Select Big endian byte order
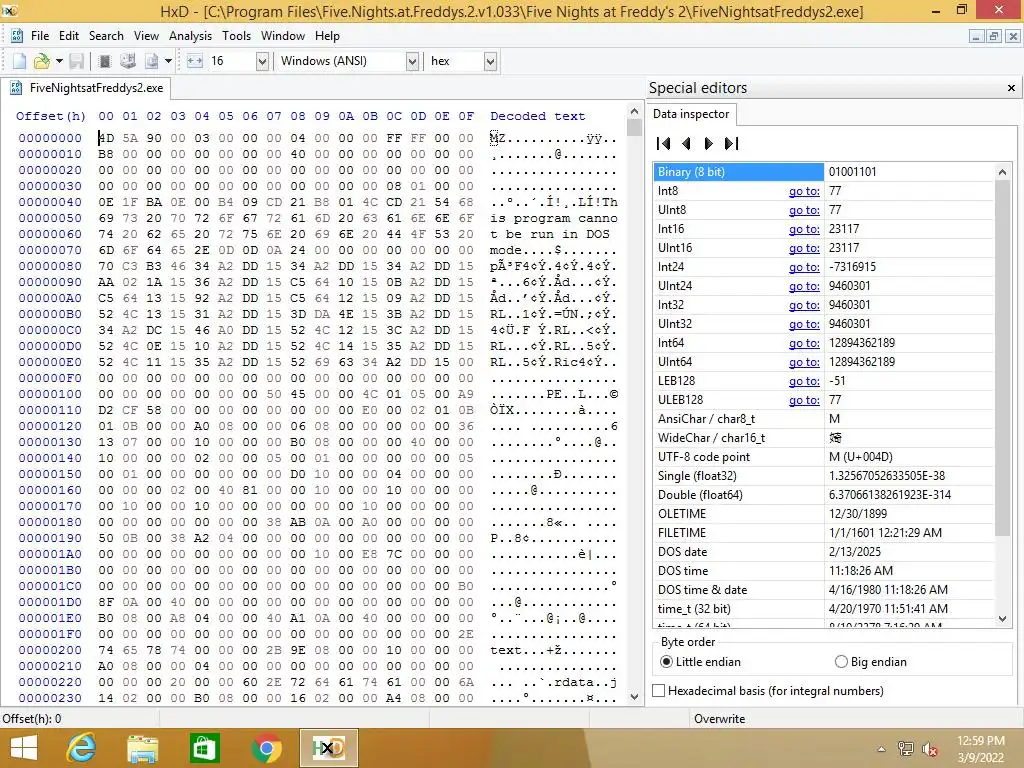1024x768 pixels. pyautogui.click(x=871, y=662)
